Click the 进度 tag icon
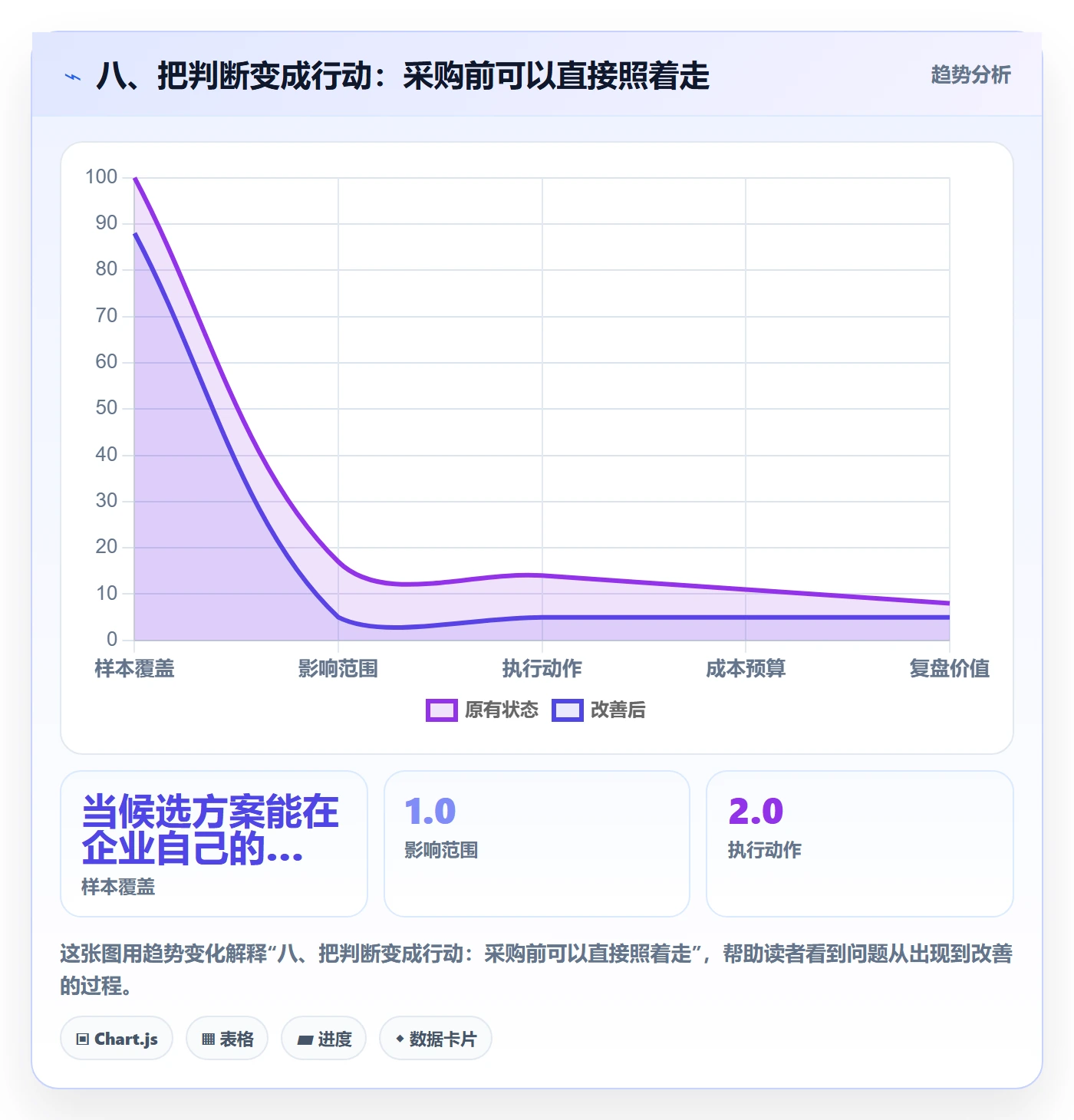The image size is (1074, 1120). pyautogui.click(x=305, y=1039)
